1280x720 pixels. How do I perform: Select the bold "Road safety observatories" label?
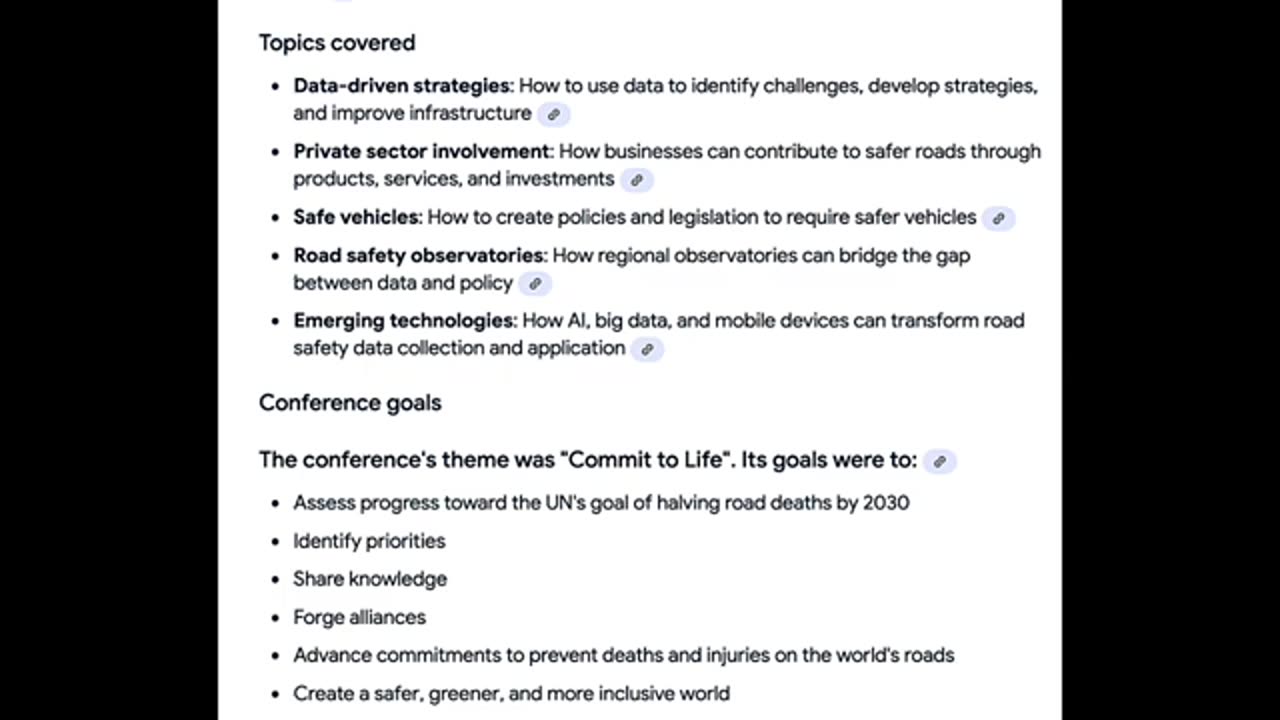(x=418, y=256)
